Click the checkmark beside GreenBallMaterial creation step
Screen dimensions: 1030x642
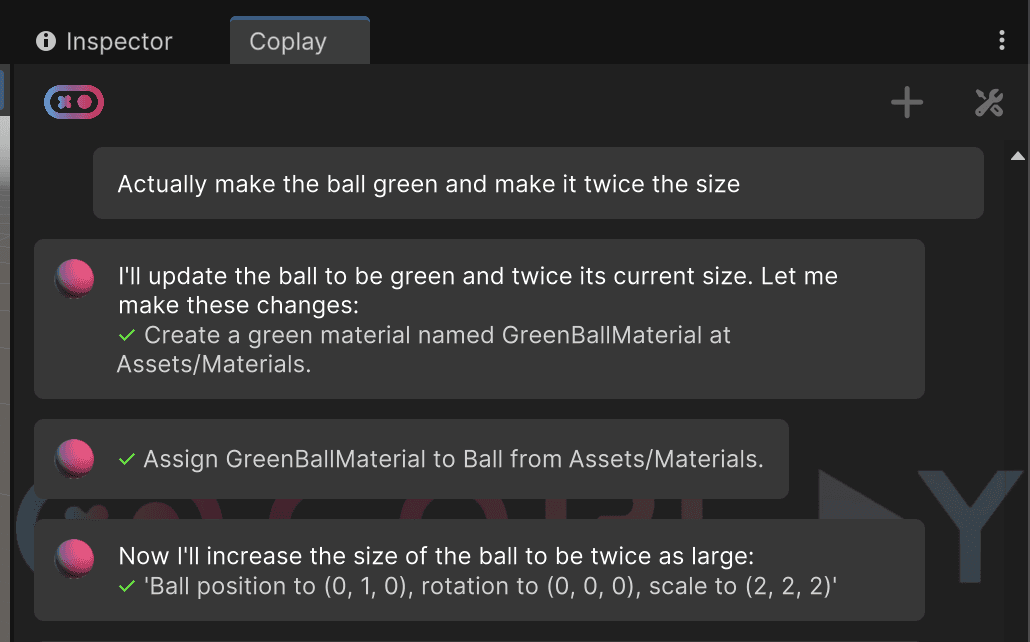[x=126, y=336]
